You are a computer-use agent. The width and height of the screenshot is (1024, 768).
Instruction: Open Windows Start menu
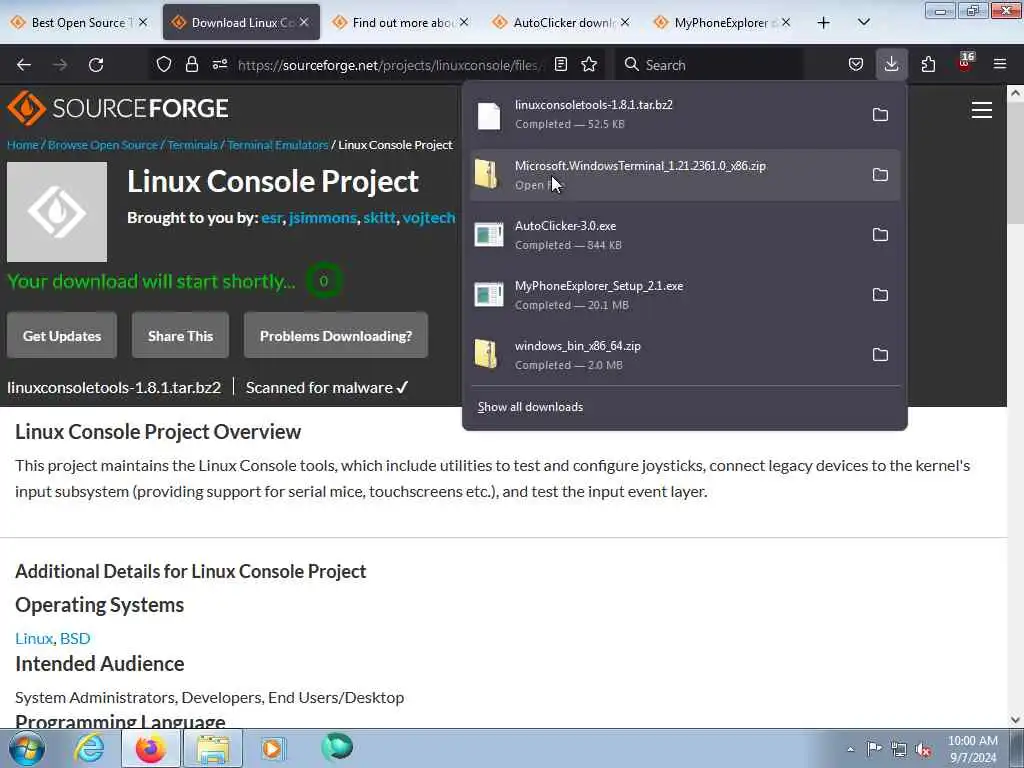pyautogui.click(x=26, y=748)
